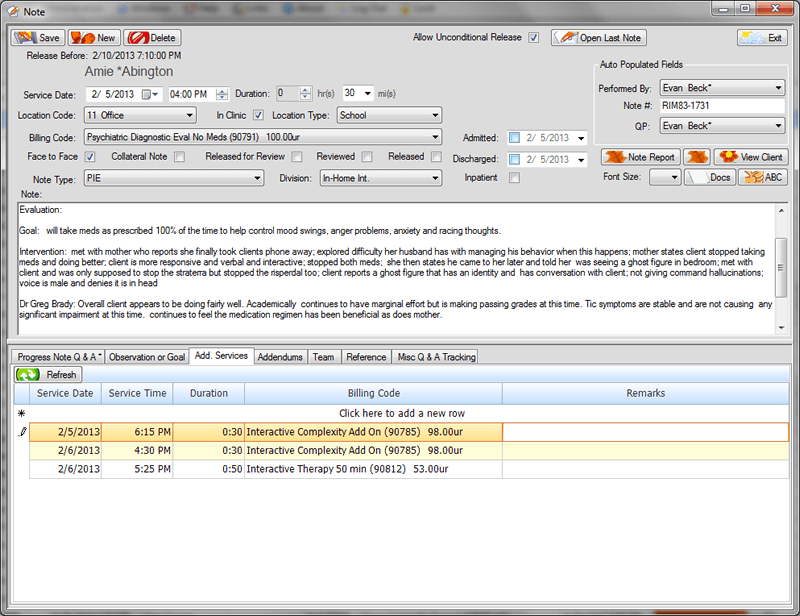Click here to add a new service row
This screenshot has width=800, height=616.
tap(399, 413)
